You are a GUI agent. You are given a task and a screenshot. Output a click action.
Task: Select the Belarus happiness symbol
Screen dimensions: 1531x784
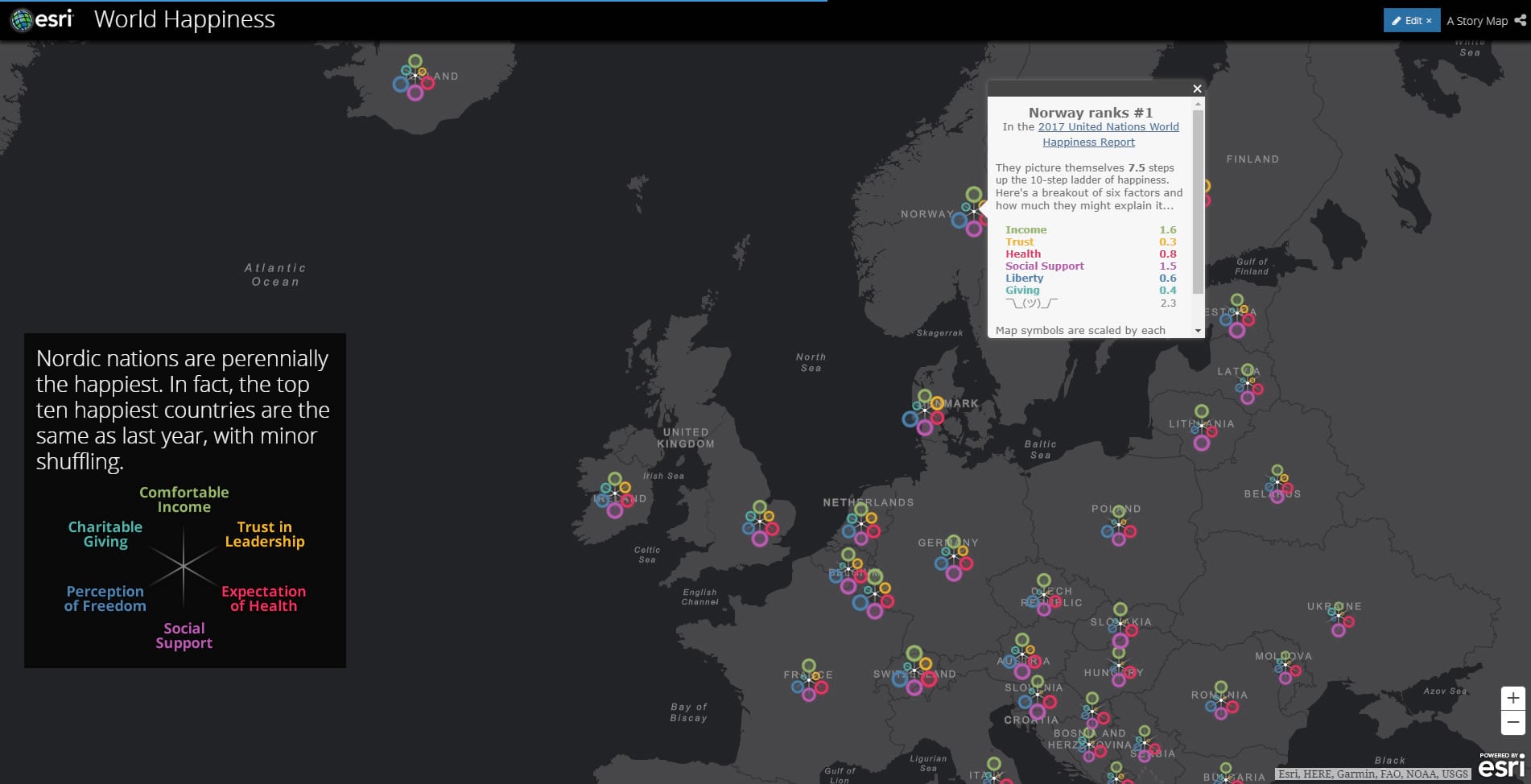coord(1278,484)
